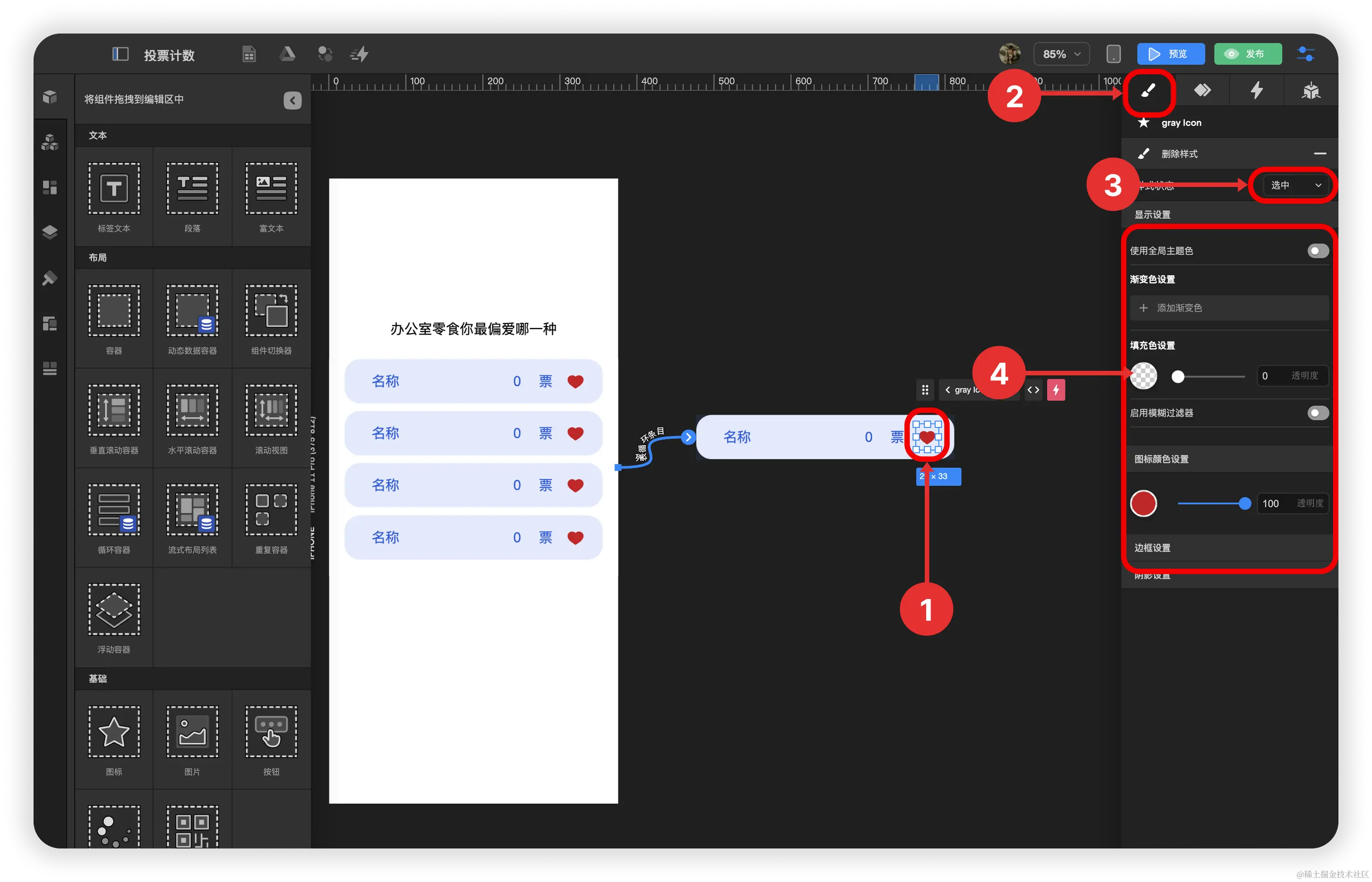Viewport: 1372px width, 882px height.
Task: Select the 循环容器 loop container component
Action: point(114,510)
